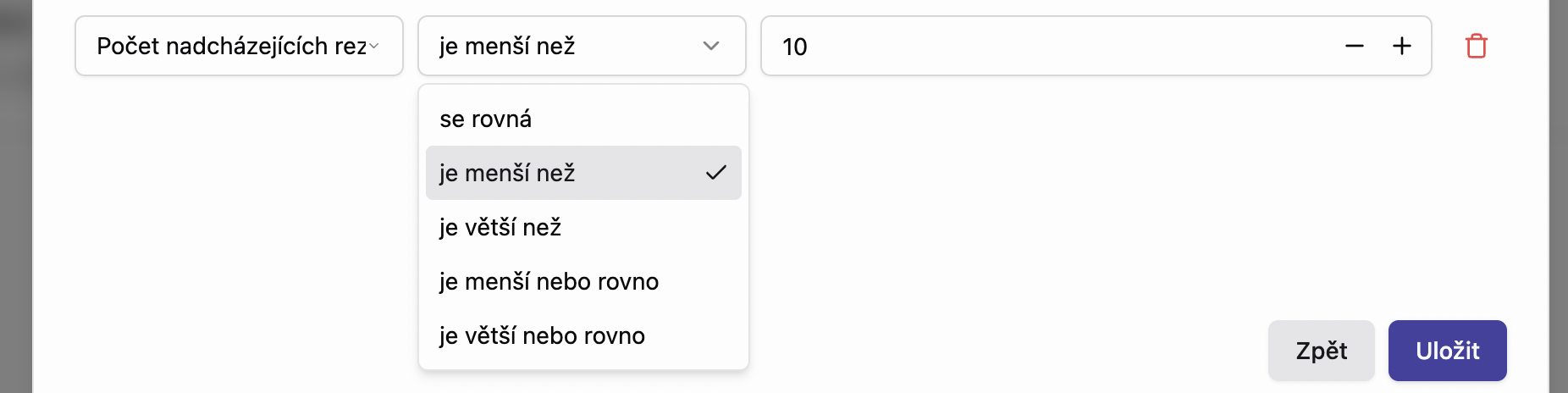Click the small arrow on the 'Počet nadcházejících rez' field
1568x393 pixels.
373,46
